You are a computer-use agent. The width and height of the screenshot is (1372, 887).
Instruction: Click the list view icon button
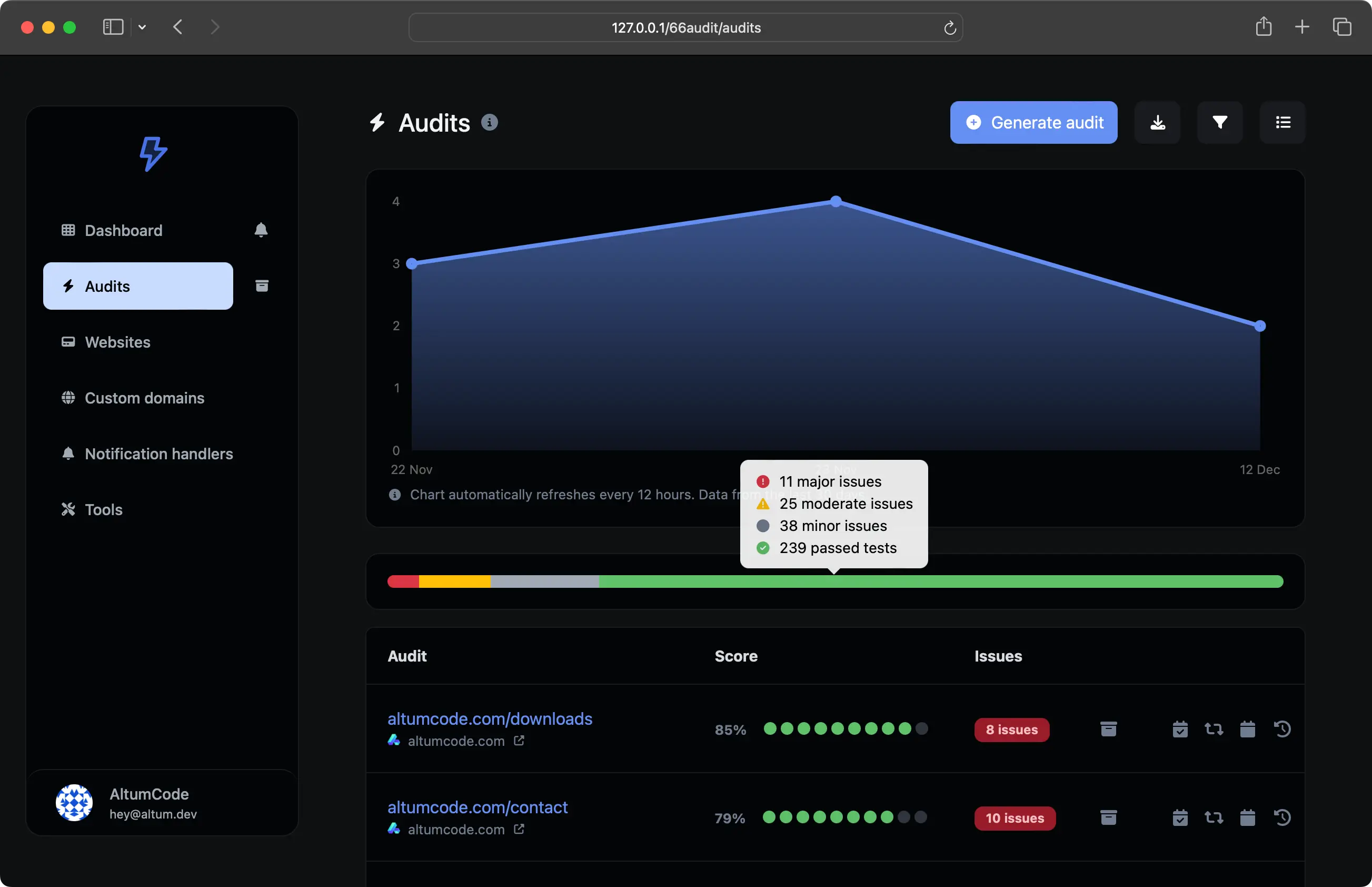pos(1282,123)
